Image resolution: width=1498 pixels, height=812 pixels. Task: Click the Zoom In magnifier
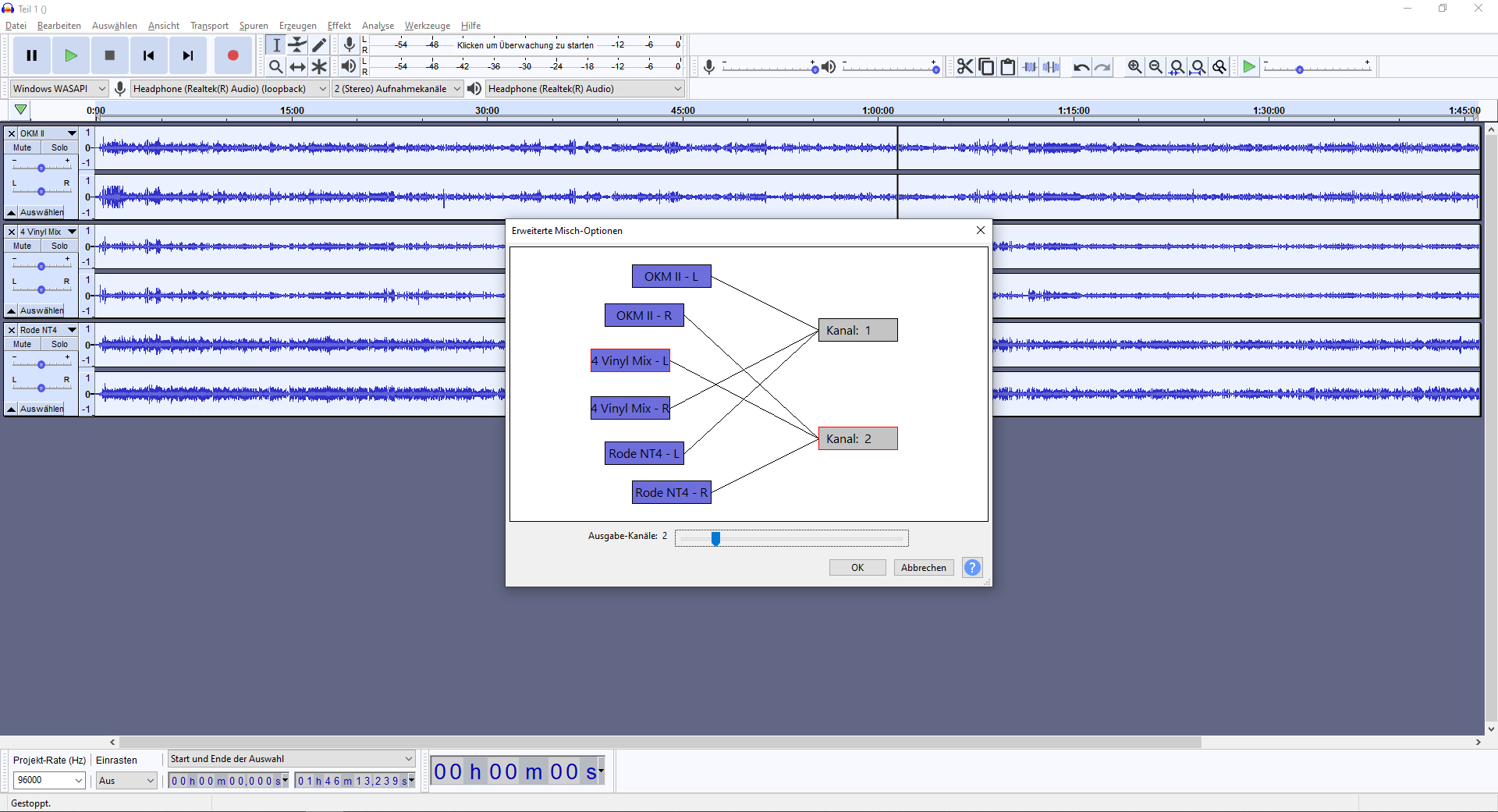[x=1134, y=67]
